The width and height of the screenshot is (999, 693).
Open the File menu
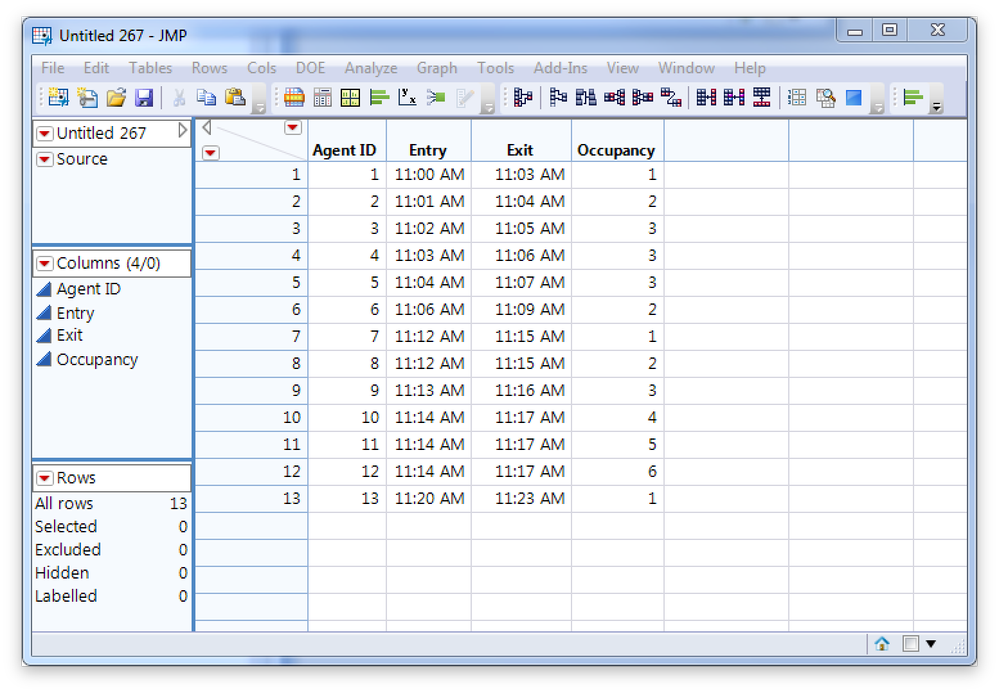[x=53, y=68]
